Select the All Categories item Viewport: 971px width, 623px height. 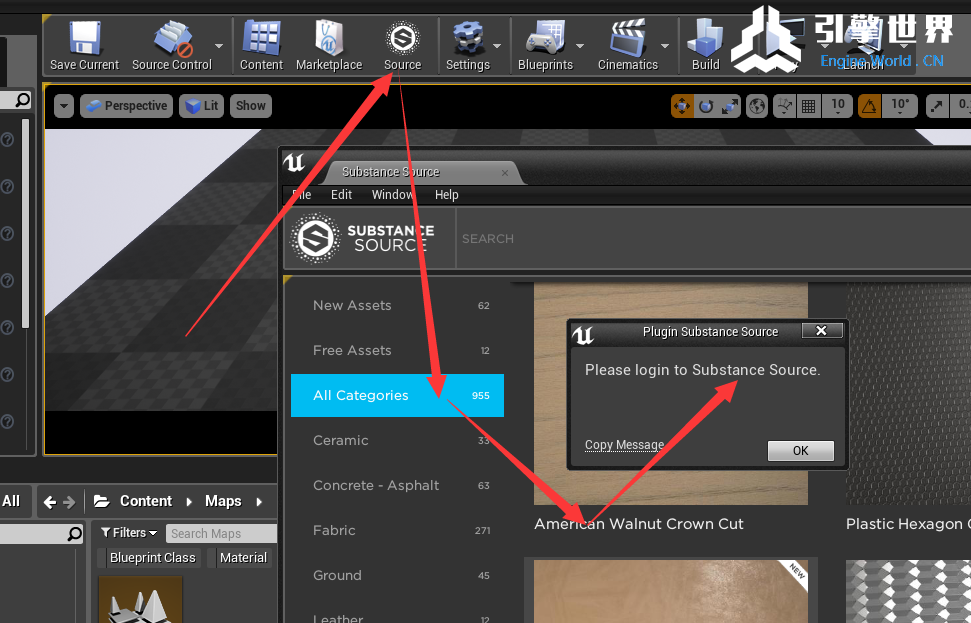click(x=398, y=395)
